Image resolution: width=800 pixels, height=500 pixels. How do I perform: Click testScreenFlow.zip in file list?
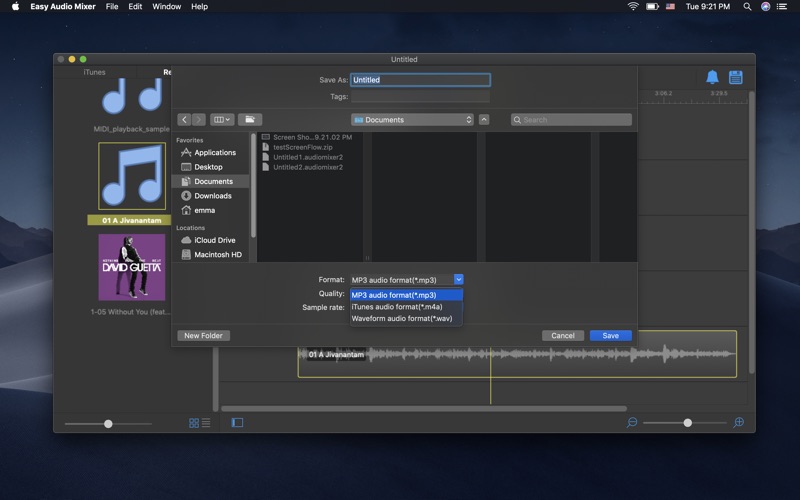(x=297, y=147)
